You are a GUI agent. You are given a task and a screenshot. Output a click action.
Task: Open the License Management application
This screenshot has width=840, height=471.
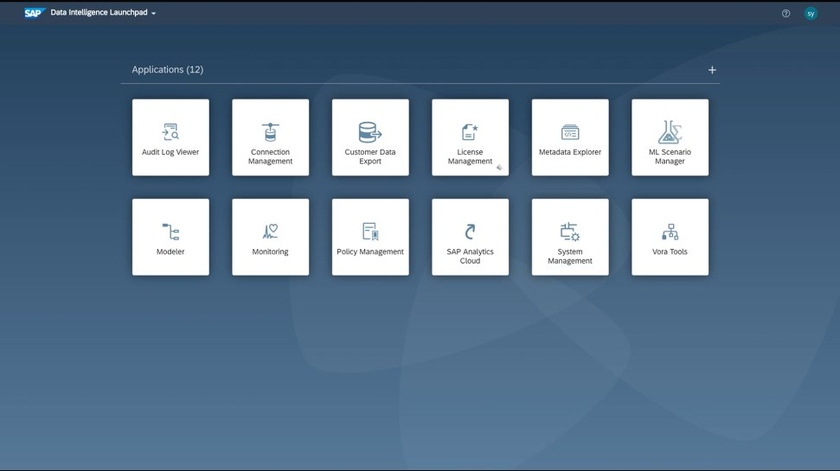click(470, 138)
